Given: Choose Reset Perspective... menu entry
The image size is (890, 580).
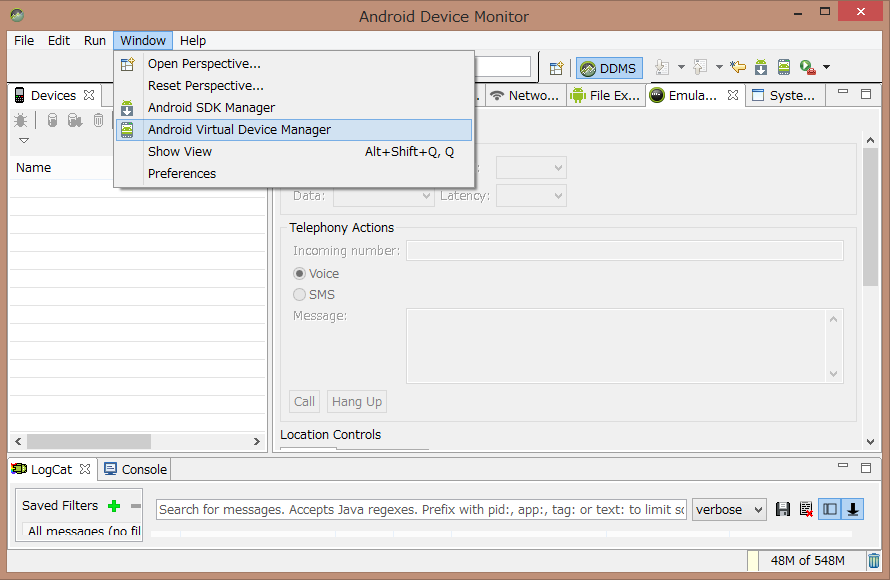Looking at the screenshot, I should pos(294,86).
